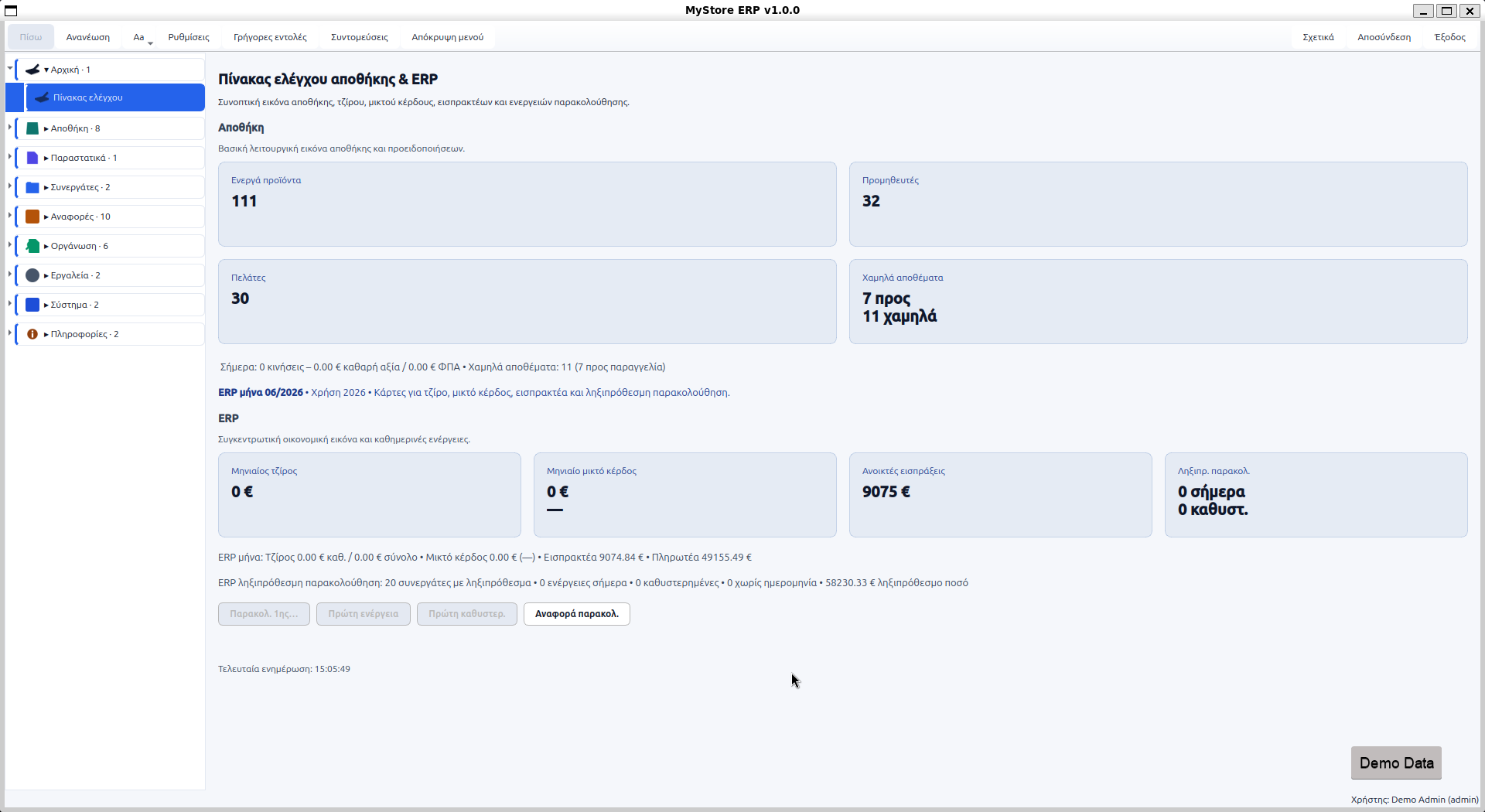Image resolution: width=1485 pixels, height=812 pixels.
Task: Open the Συντομεύσεις menu
Action: point(360,37)
